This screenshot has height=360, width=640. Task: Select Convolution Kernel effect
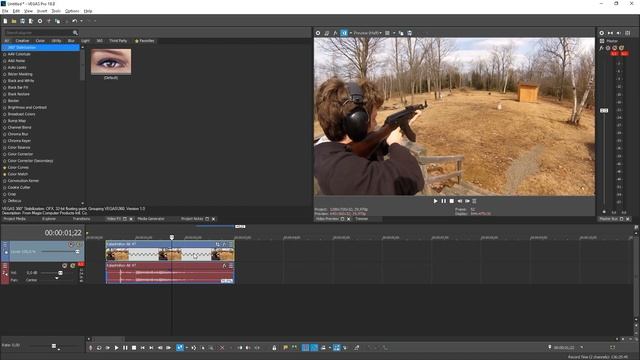tap(23, 181)
